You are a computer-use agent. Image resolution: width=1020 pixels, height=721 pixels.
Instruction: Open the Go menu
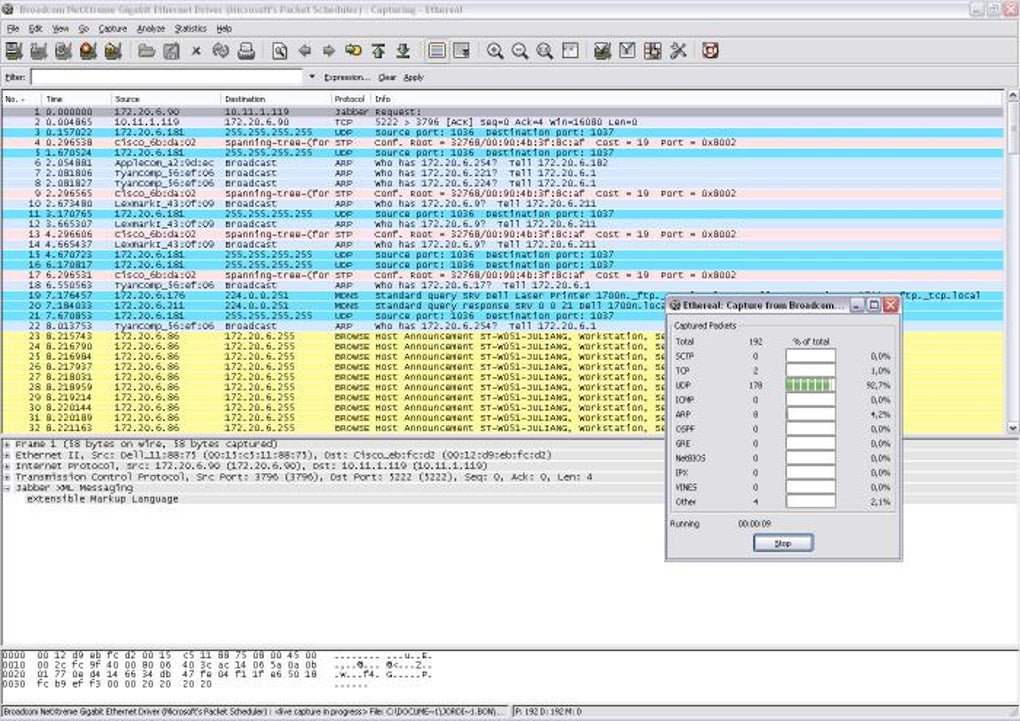point(84,29)
